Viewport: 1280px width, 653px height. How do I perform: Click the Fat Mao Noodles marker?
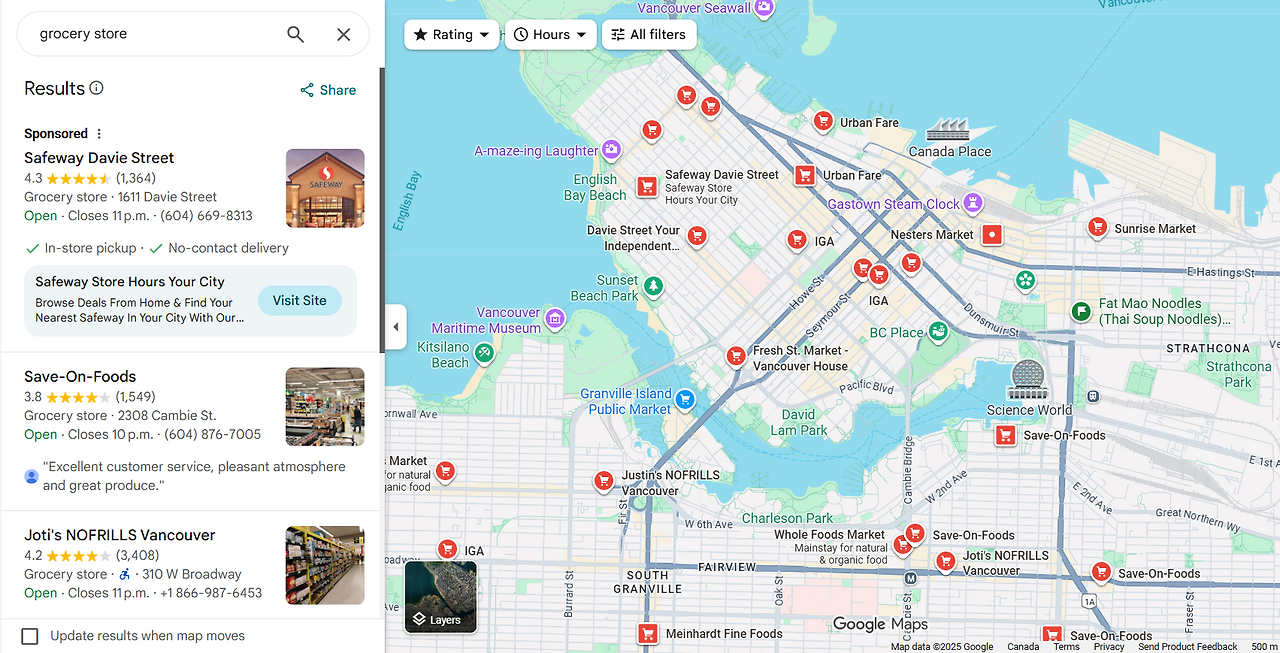[1080, 311]
